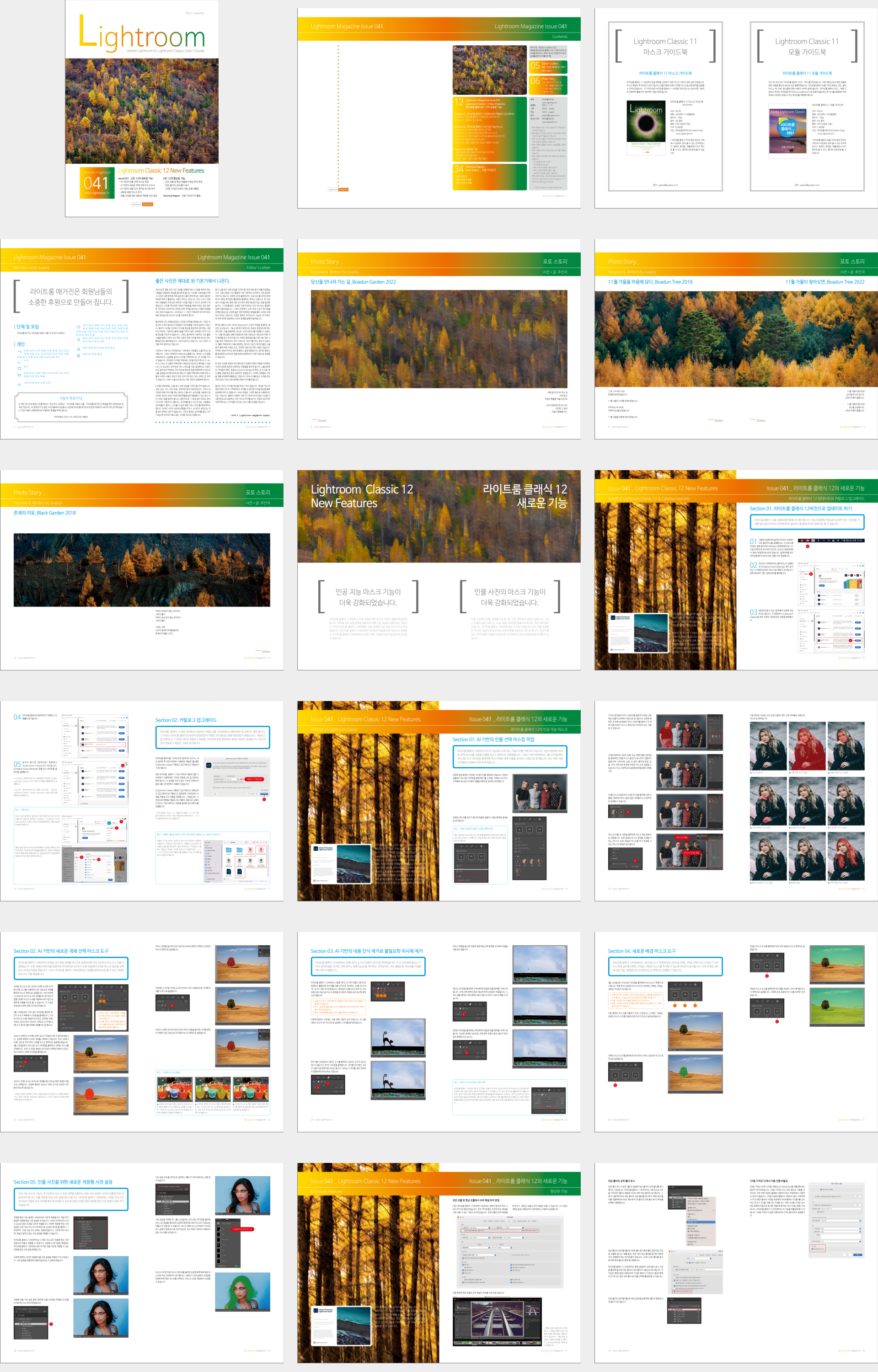Viewport: 878px width, 1372px height.
Task: Click the cover headline 'Lightroom Classic 12 New Features'
Action: click(161, 171)
